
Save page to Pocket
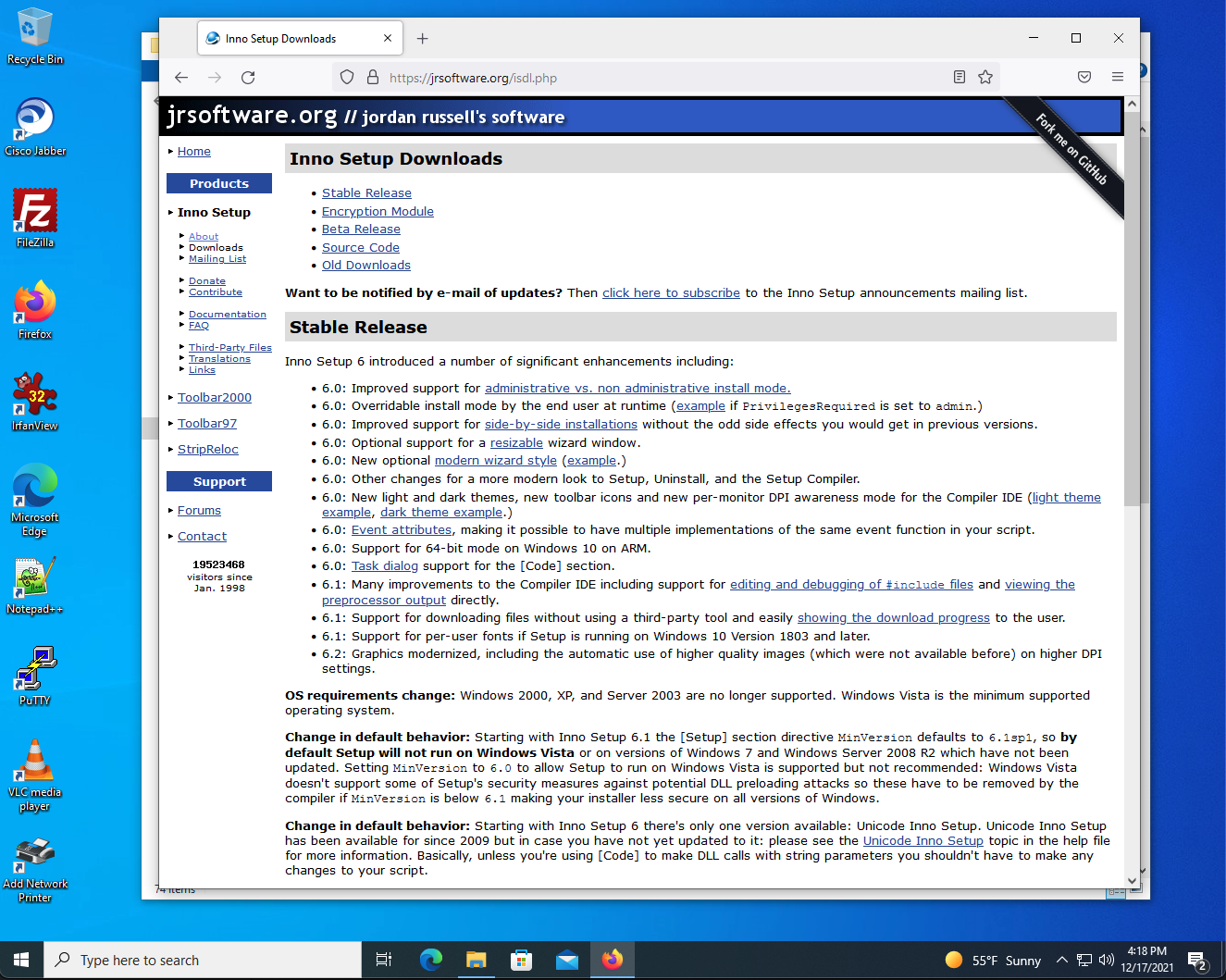coord(1084,78)
